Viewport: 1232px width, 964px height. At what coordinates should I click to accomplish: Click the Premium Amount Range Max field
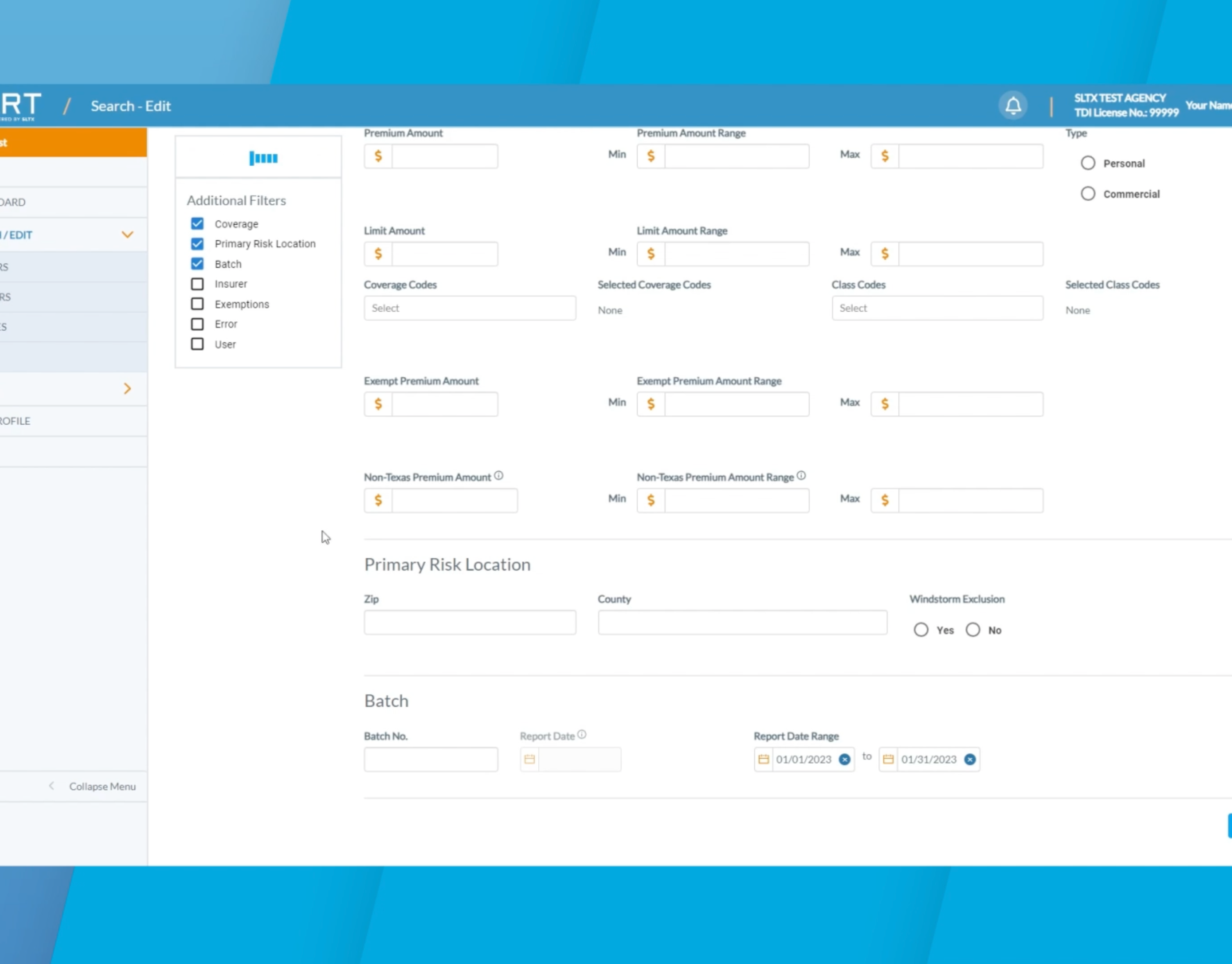(970, 156)
